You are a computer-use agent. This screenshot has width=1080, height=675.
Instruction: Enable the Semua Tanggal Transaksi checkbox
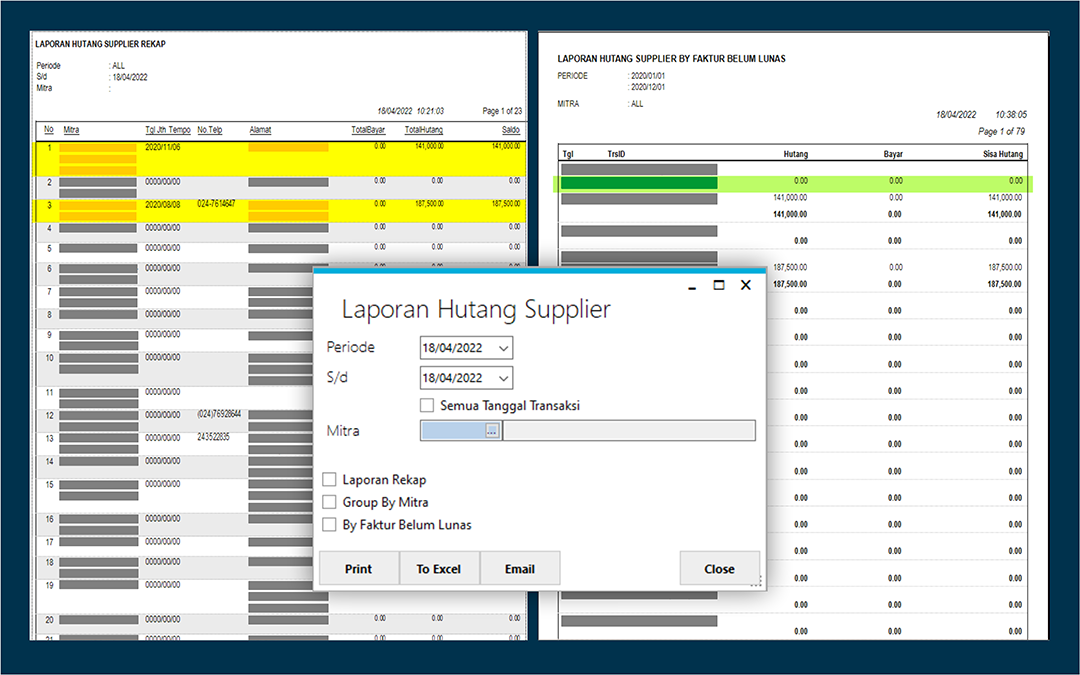pyautogui.click(x=427, y=405)
